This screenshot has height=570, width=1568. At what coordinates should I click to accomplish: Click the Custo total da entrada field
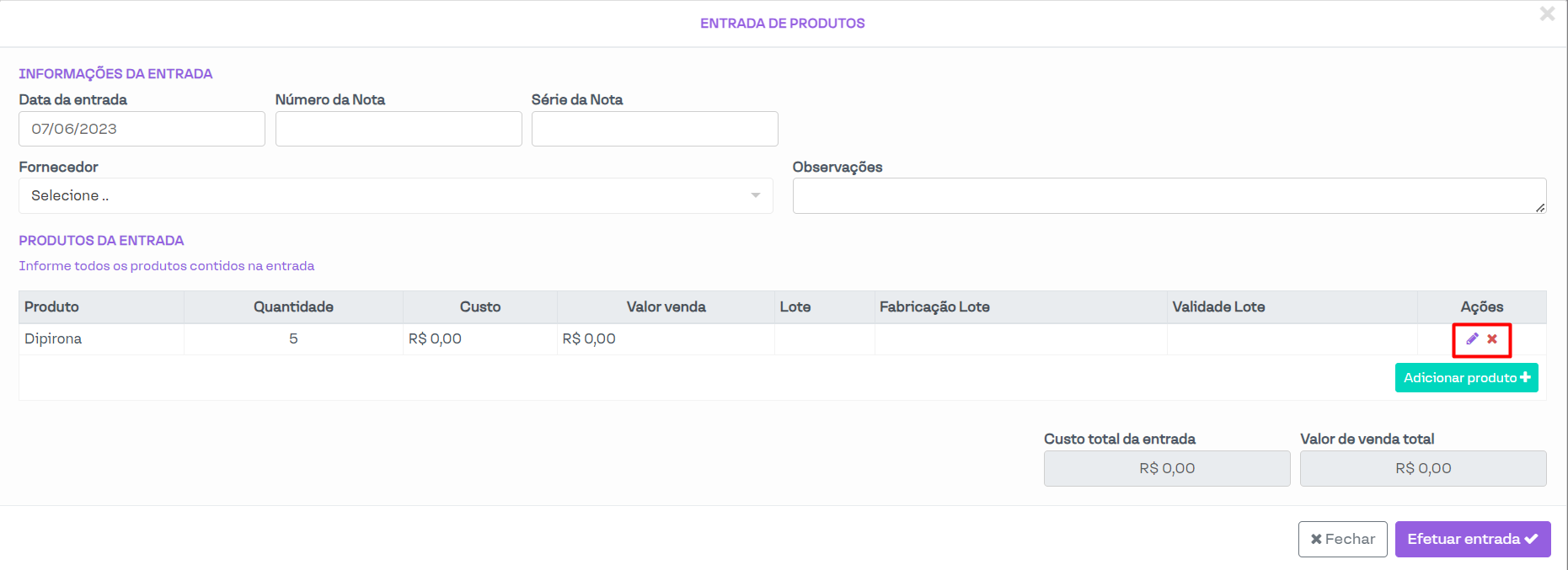[x=1167, y=468]
